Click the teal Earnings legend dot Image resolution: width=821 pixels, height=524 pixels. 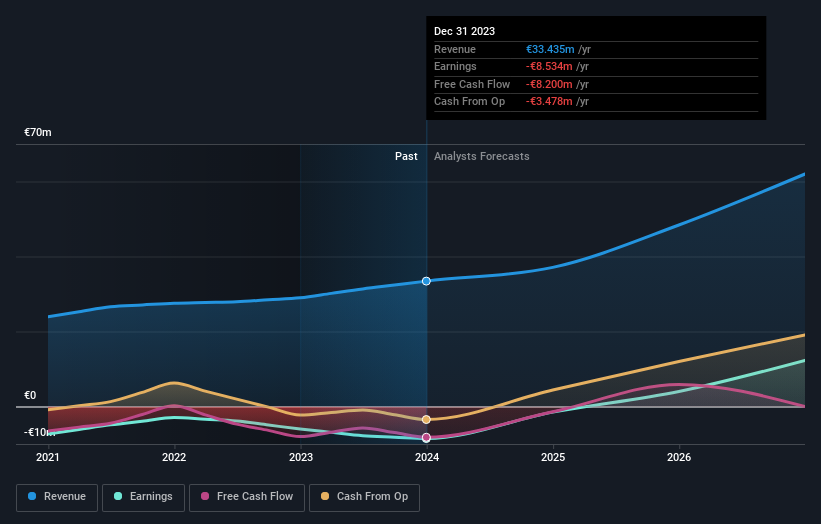click(x=118, y=496)
